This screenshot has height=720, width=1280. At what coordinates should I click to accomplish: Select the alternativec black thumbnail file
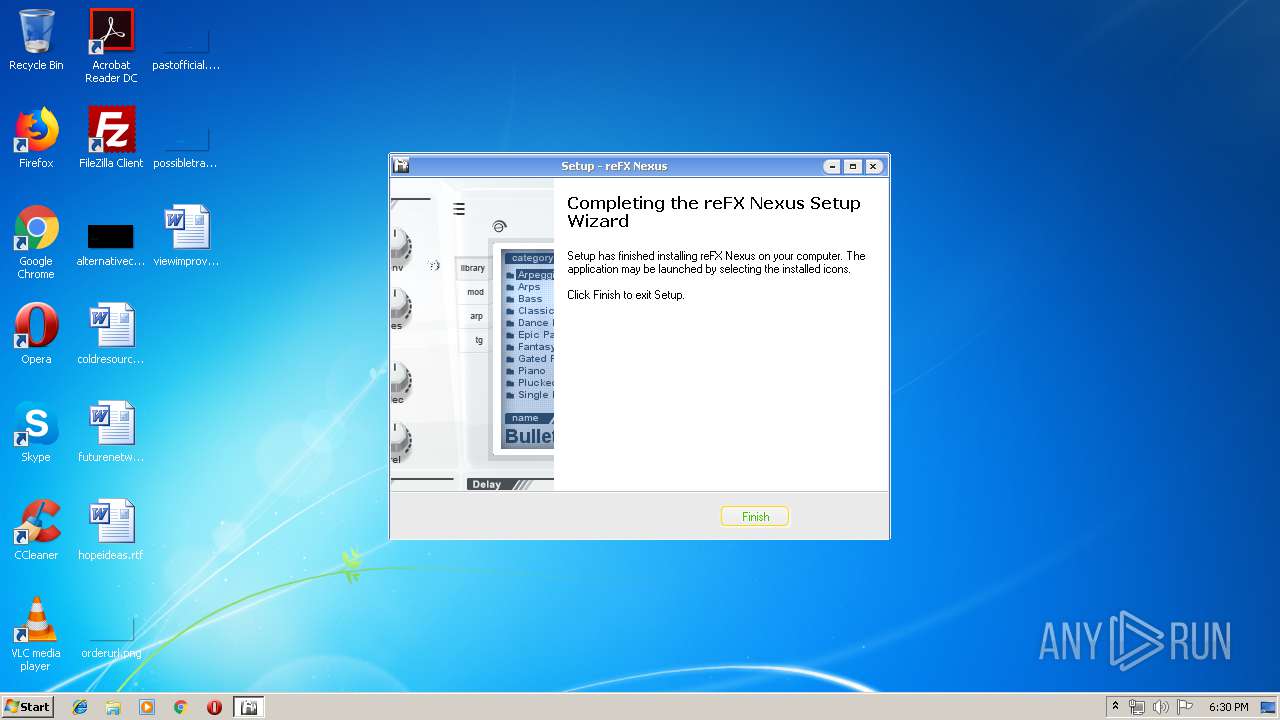(111, 242)
